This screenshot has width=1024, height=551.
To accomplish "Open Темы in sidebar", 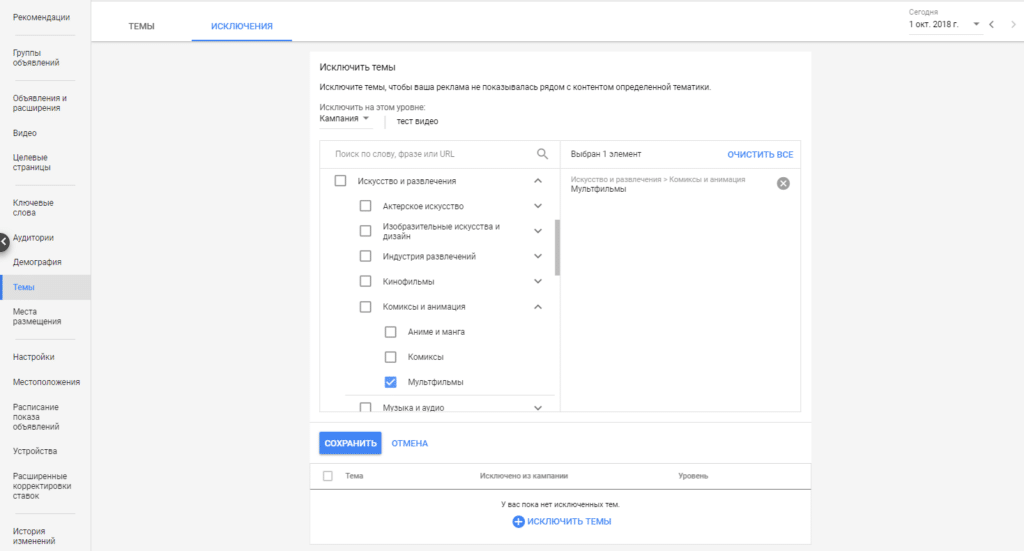I will [x=46, y=287].
